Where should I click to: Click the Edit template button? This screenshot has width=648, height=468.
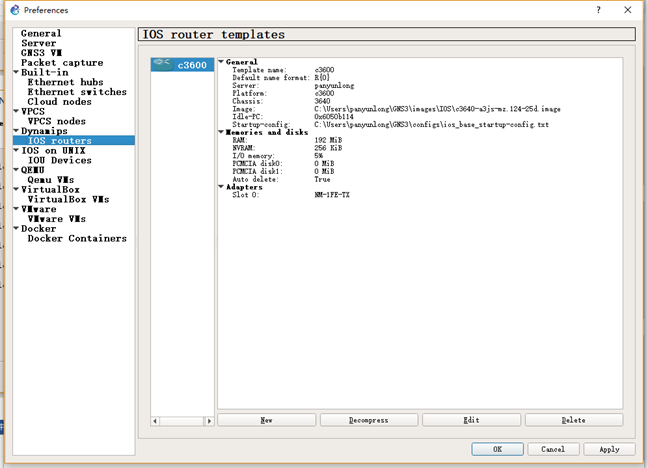pyautogui.click(x=471, y=420)
